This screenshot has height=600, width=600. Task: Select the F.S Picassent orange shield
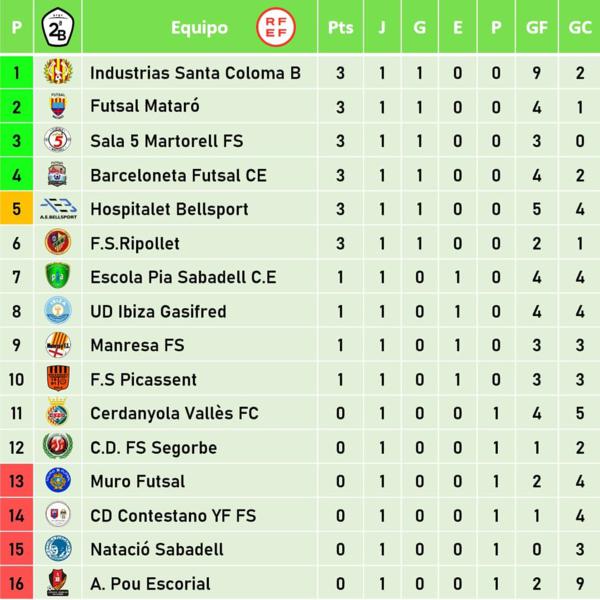point(58,378)
